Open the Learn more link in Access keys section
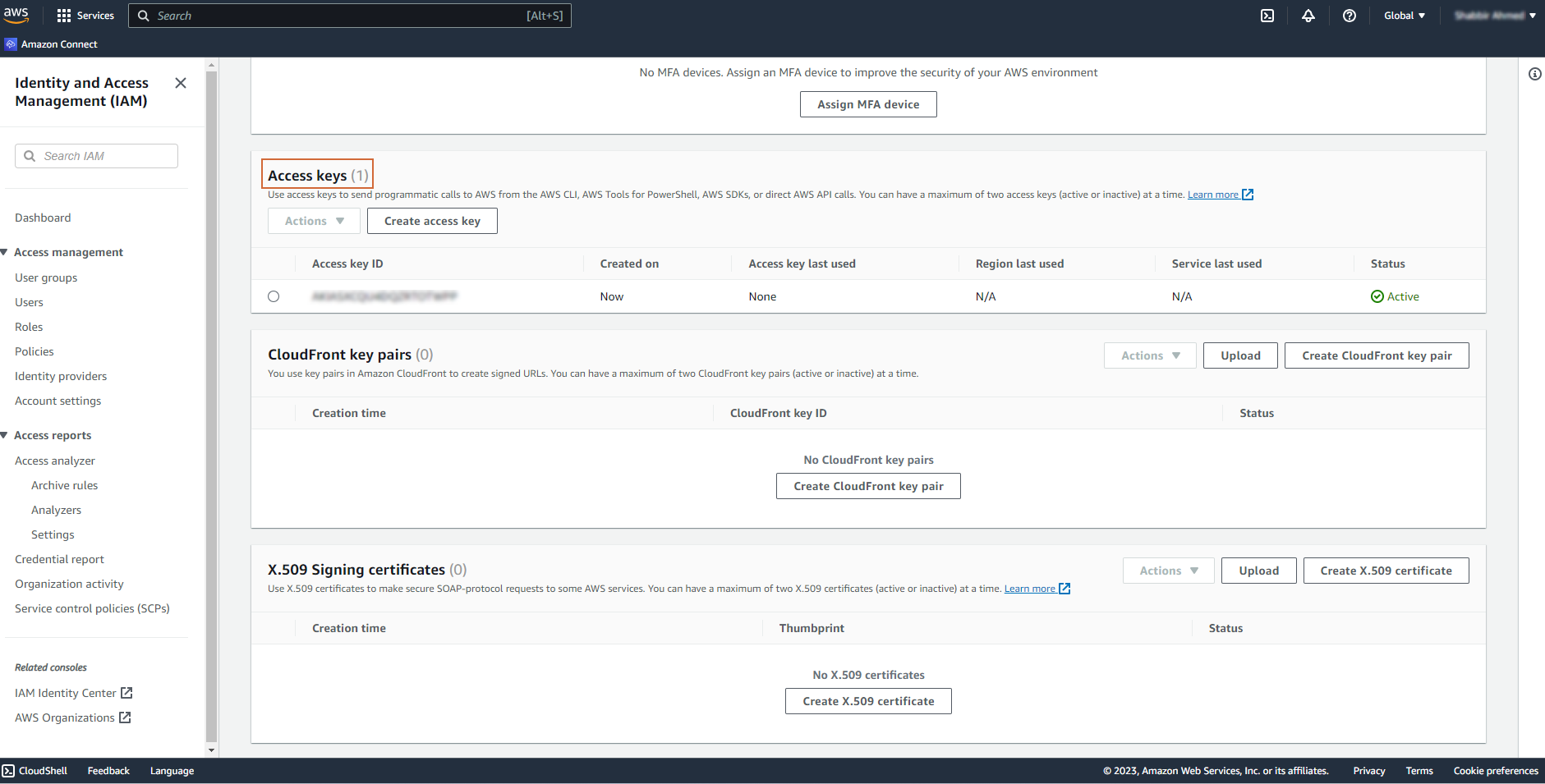1545x784 pixels. [1215, 194]
